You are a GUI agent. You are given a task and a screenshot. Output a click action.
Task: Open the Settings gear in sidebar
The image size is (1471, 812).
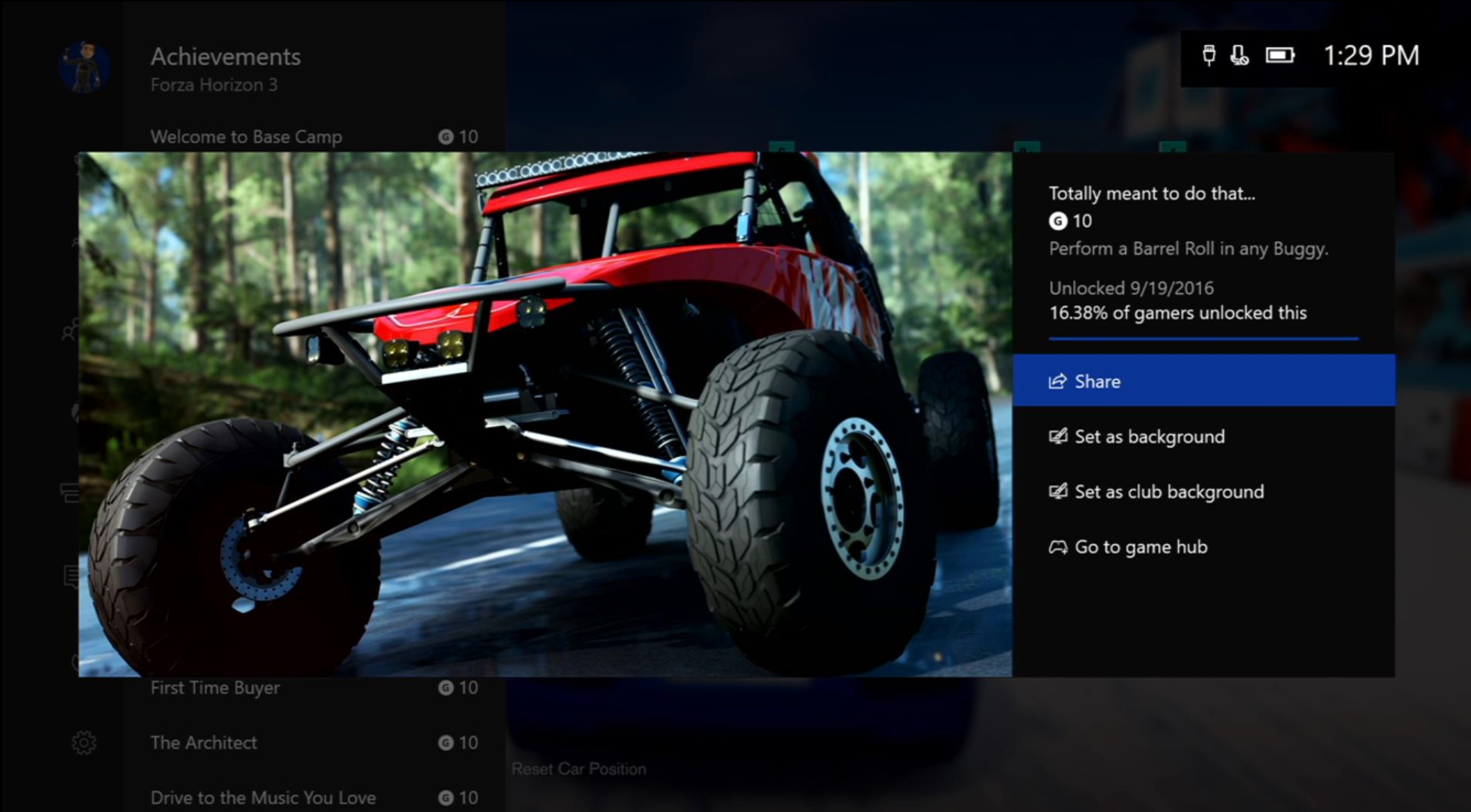coord(84,743)
